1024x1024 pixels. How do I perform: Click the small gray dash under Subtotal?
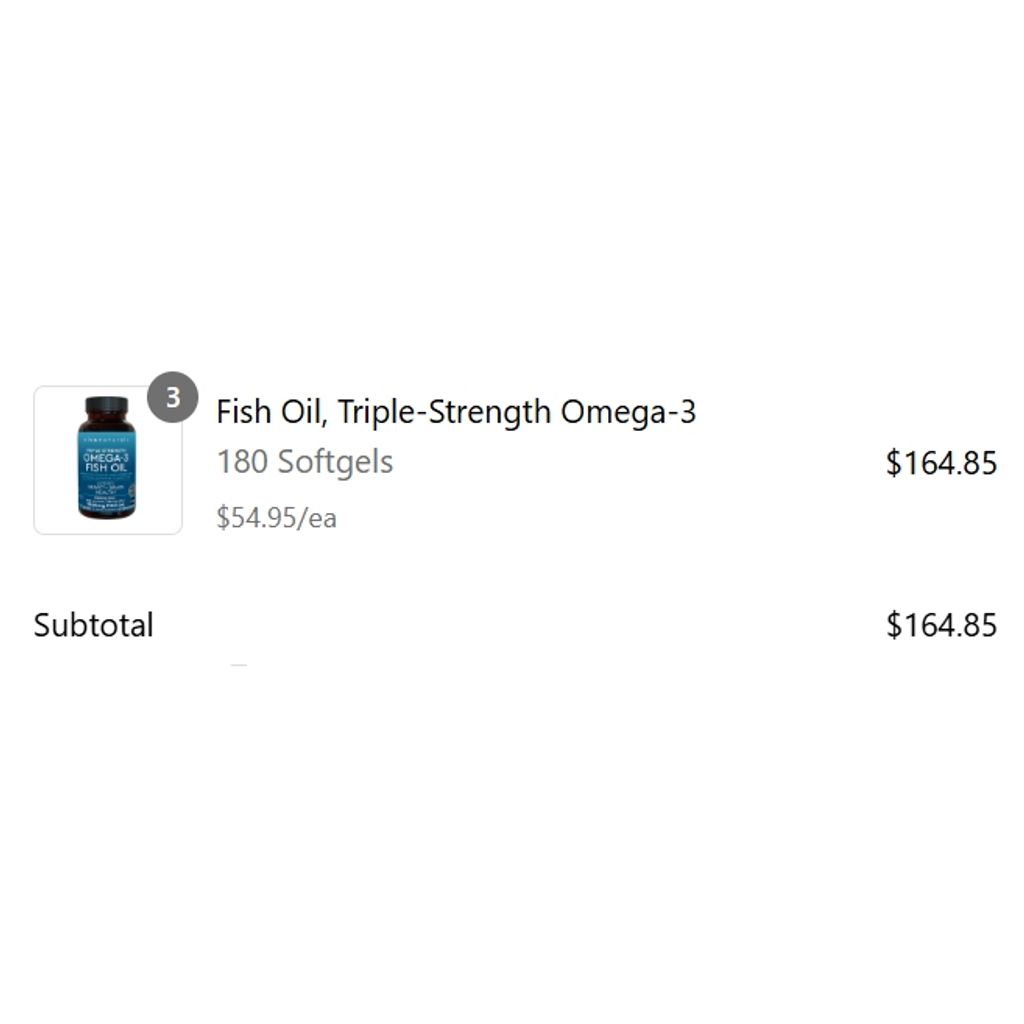coord(238,665)
